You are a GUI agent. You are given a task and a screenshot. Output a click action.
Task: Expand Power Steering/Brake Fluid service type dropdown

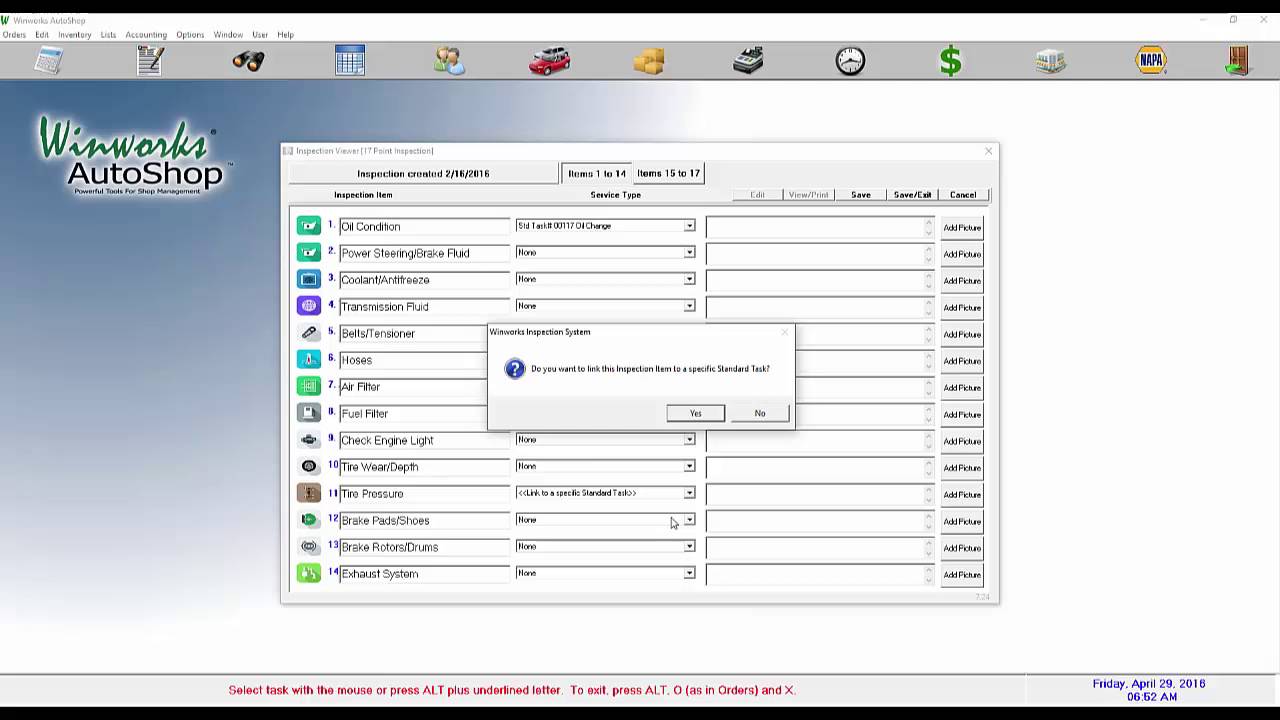689,252
